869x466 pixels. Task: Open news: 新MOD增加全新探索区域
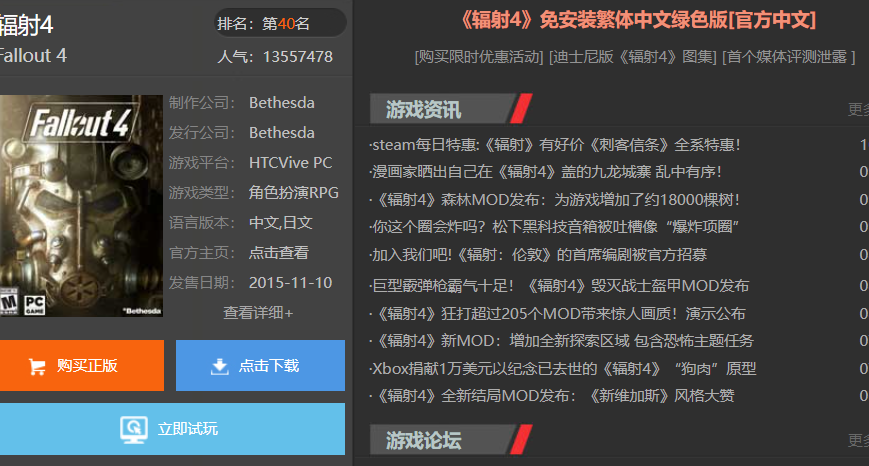(561, 341)
